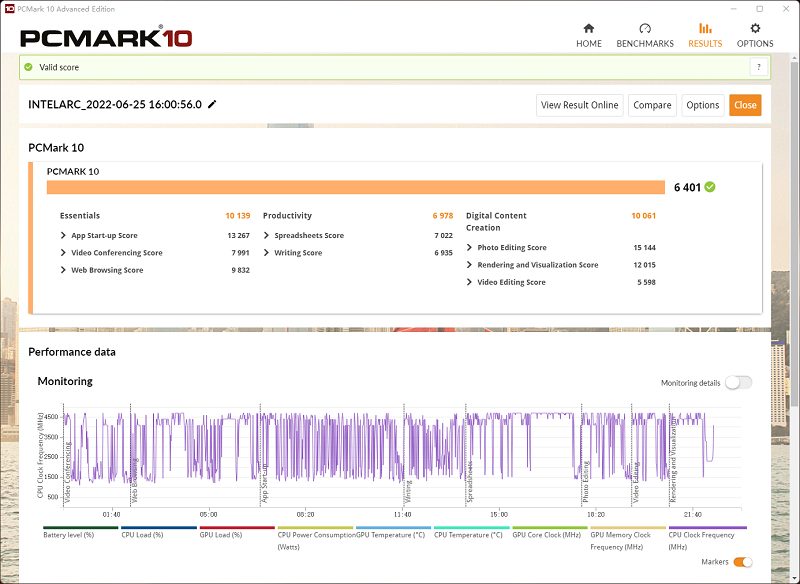Click the question mark help icon

tap(759, 67)
